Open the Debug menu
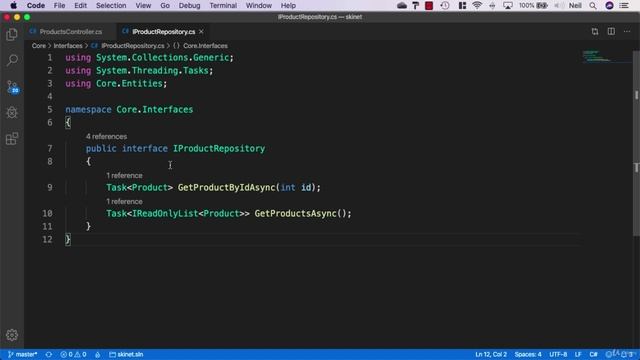The image size is (640, 360). (x=189, y=5)
